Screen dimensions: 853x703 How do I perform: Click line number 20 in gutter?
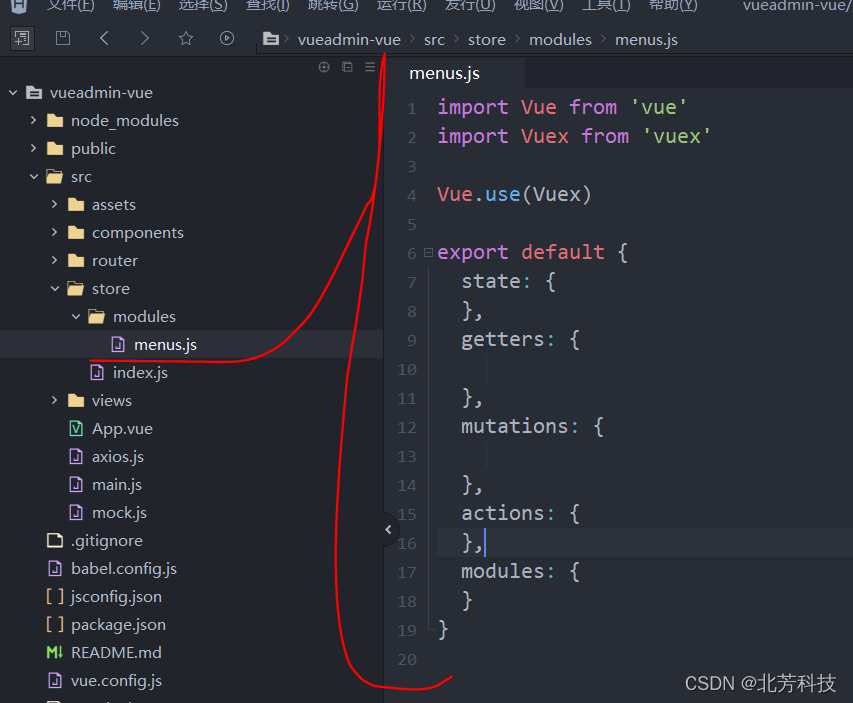407,659
